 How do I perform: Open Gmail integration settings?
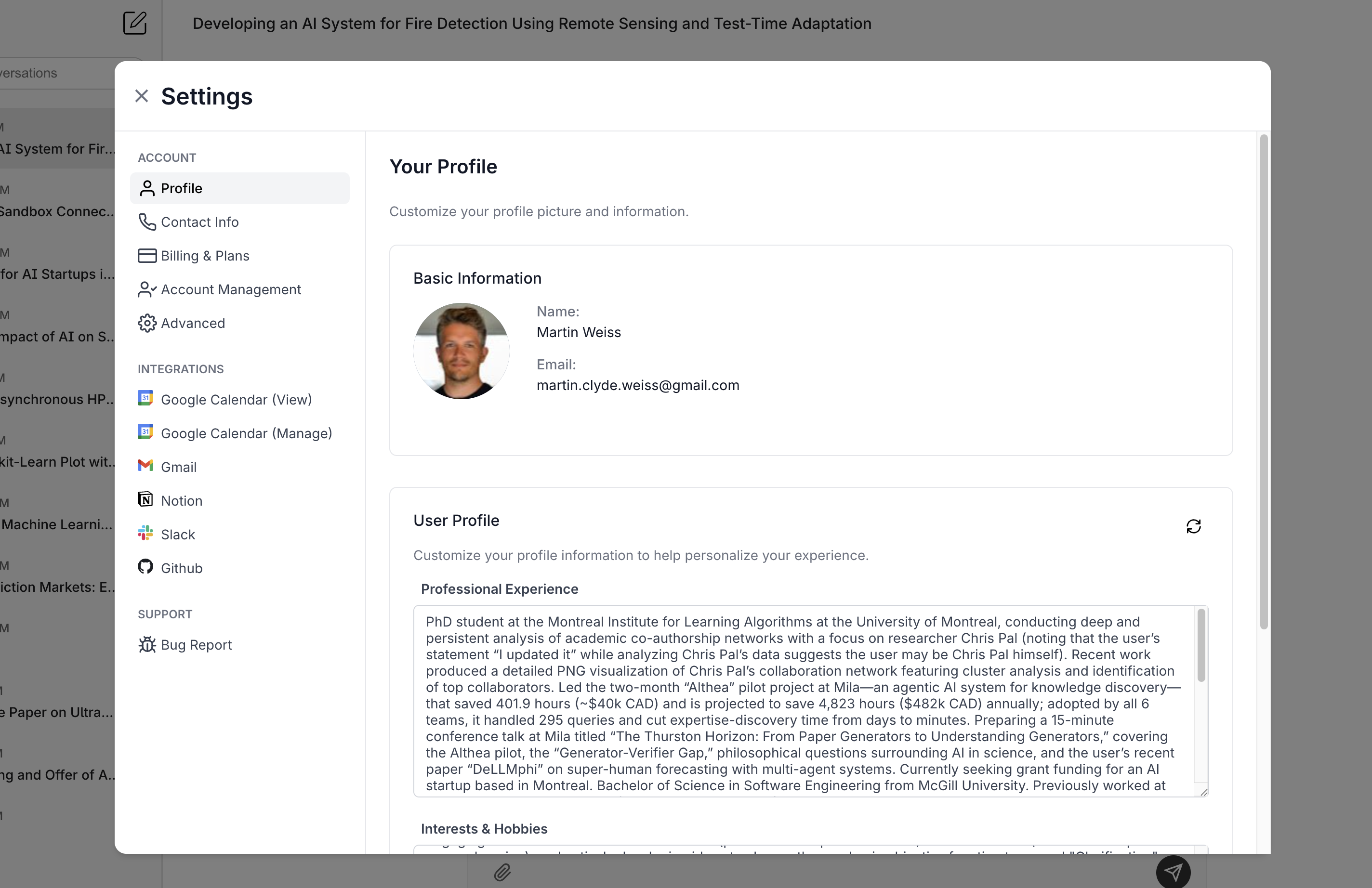(178, 467)
